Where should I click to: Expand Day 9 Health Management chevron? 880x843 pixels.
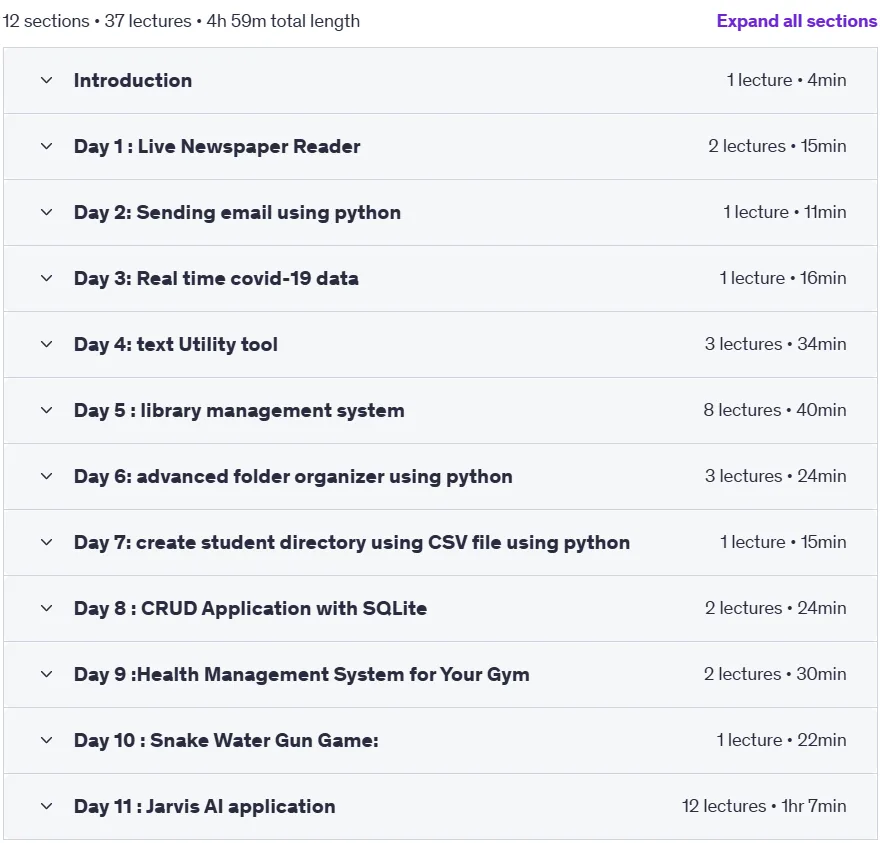pos(47,674)
